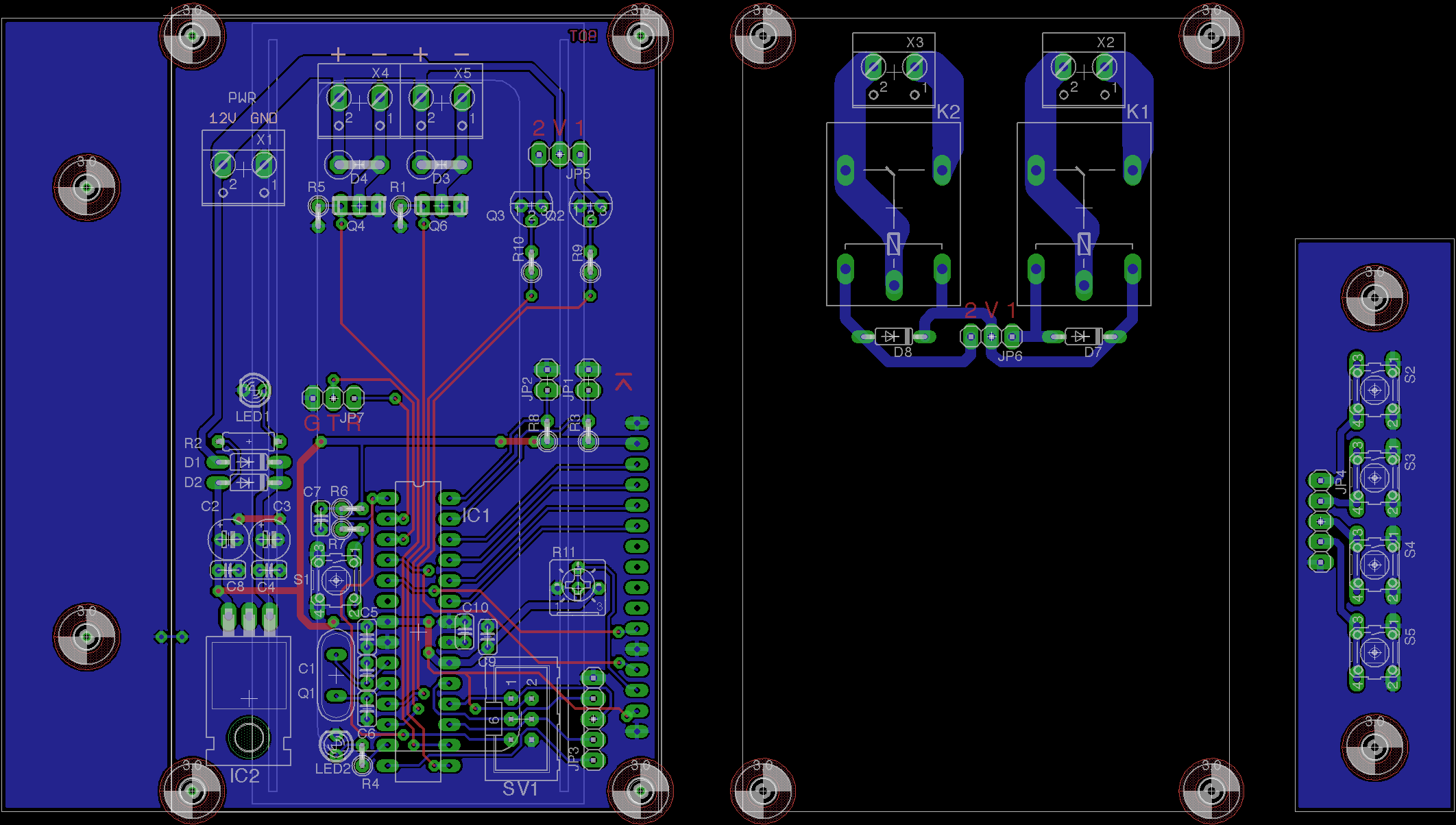Select the K2 relay coil symbol
1456x825 pixels.
tap(894, 244)
